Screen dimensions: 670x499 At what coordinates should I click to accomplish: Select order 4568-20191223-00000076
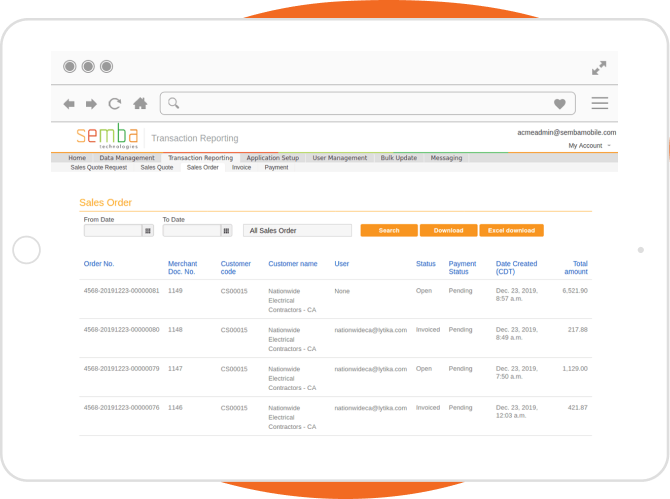coord(121,408)
